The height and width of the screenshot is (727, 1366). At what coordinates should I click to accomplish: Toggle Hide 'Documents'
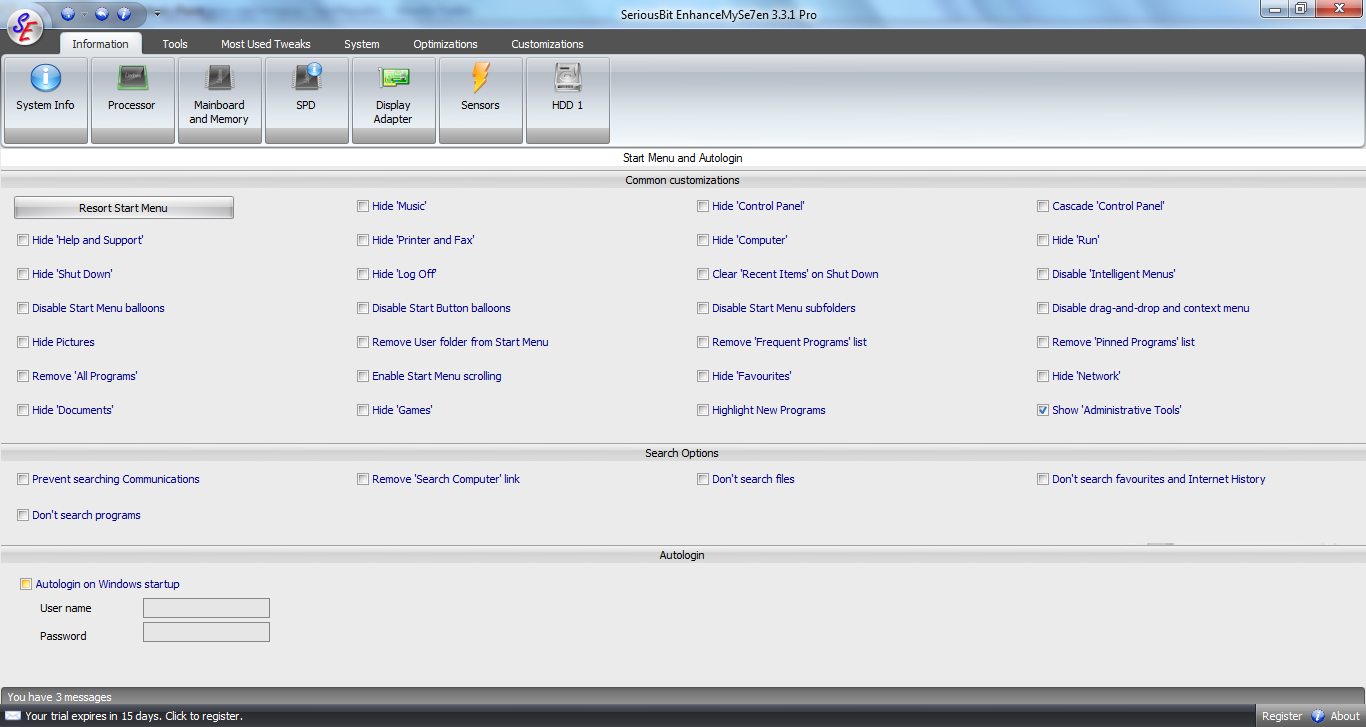coord(23,410)
